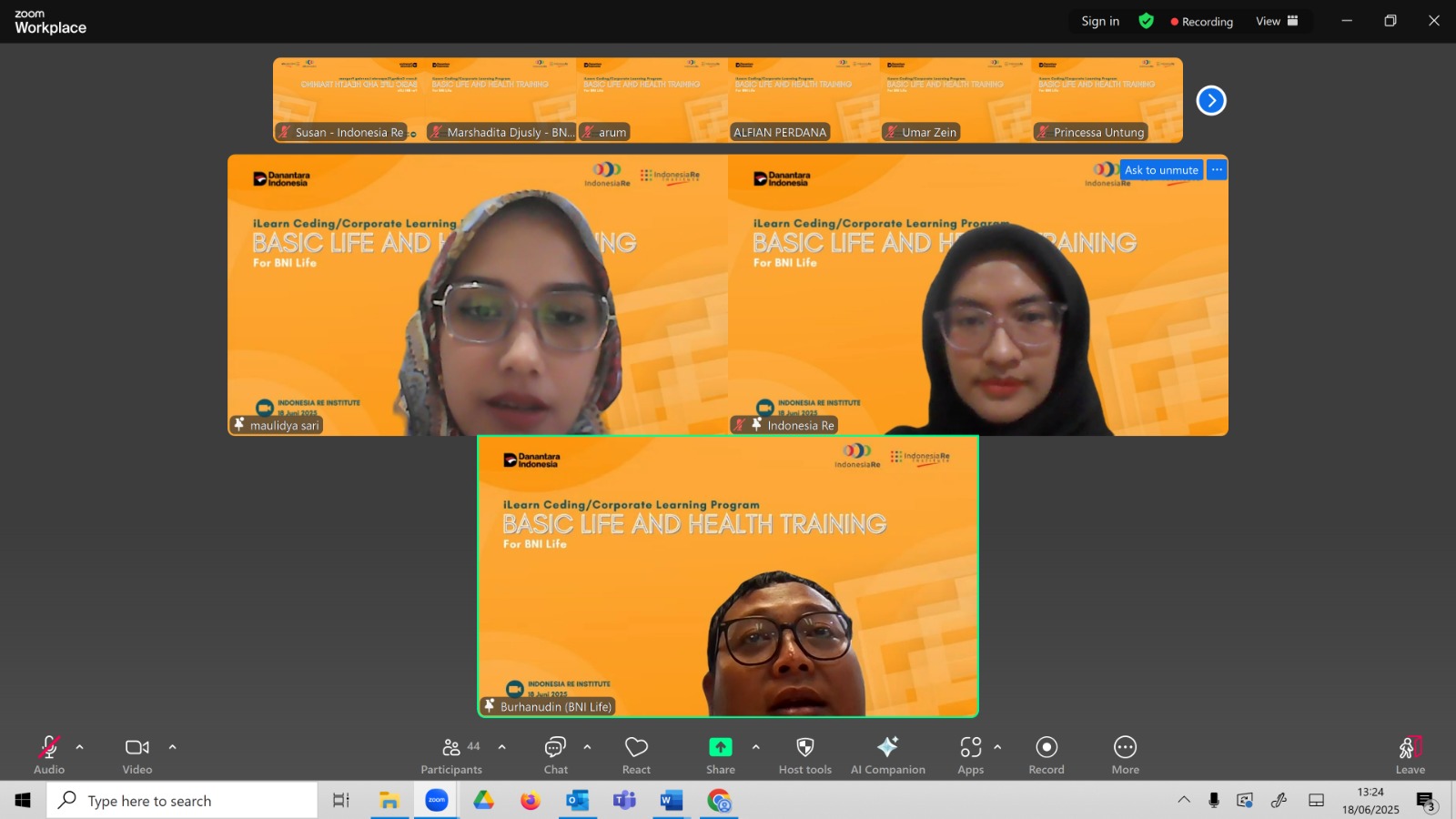This screenshot has width=1456, height=819.
Task: Start recording with Record button
Action: click(x=1046, y=755)
